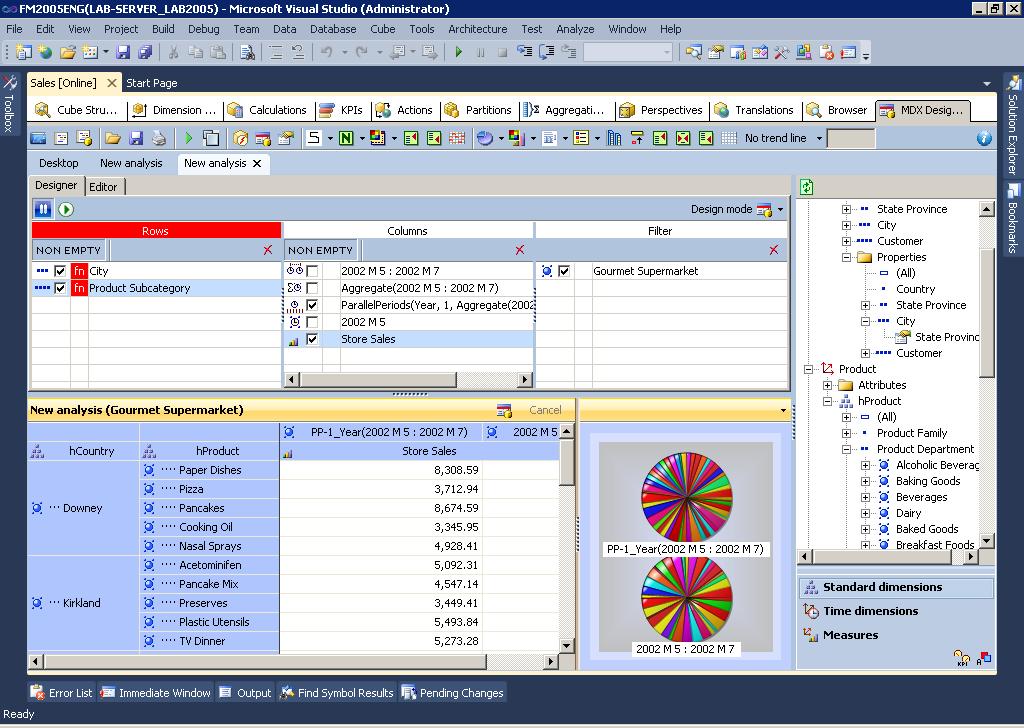Uncheck the ParallelPeriods column checkbox

pyautogui.click(x=312, y=305)
